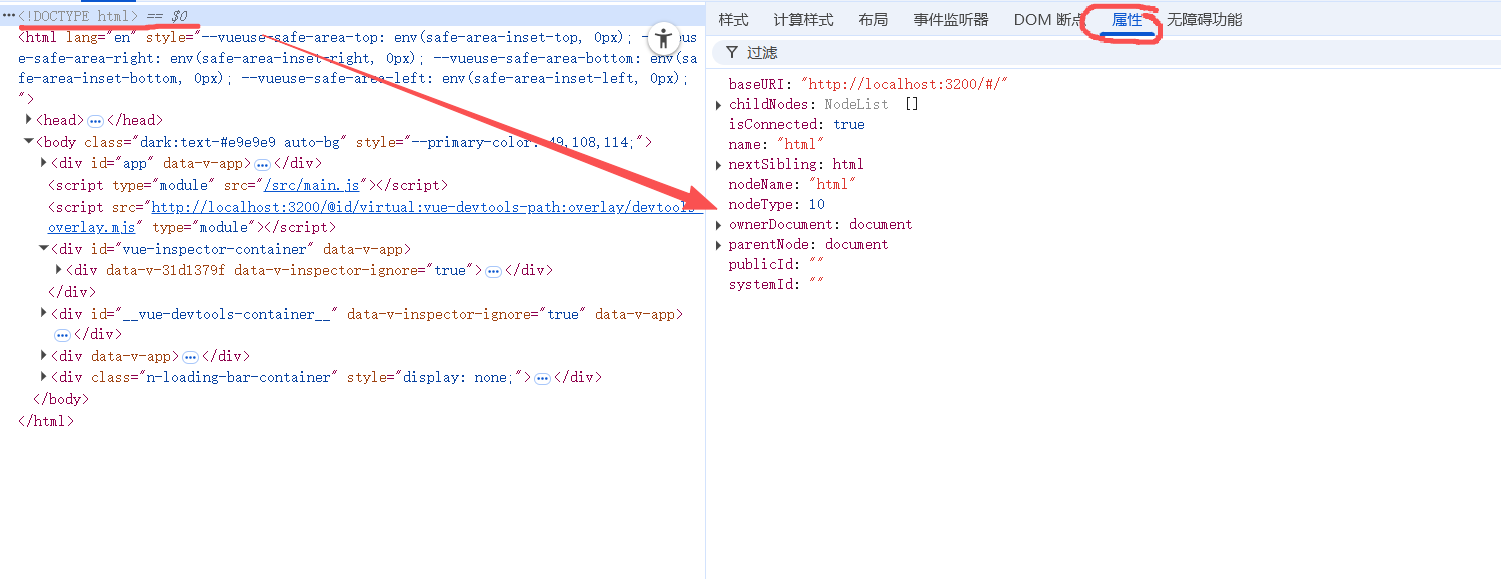The height and width of the screenshot is (579, 1501).
Task: Select the closing </body> tag
Action: 61,399
